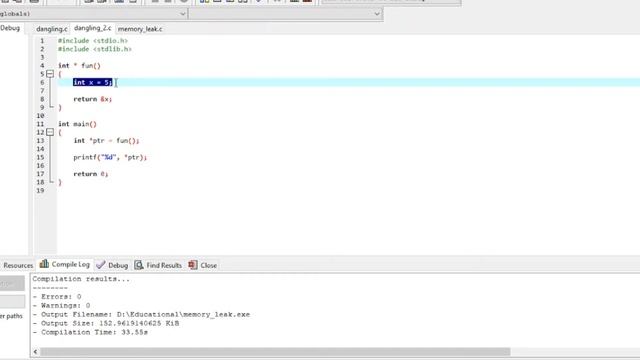Click the Output Size log entry
640x360 pixels.
click(106, 324)
